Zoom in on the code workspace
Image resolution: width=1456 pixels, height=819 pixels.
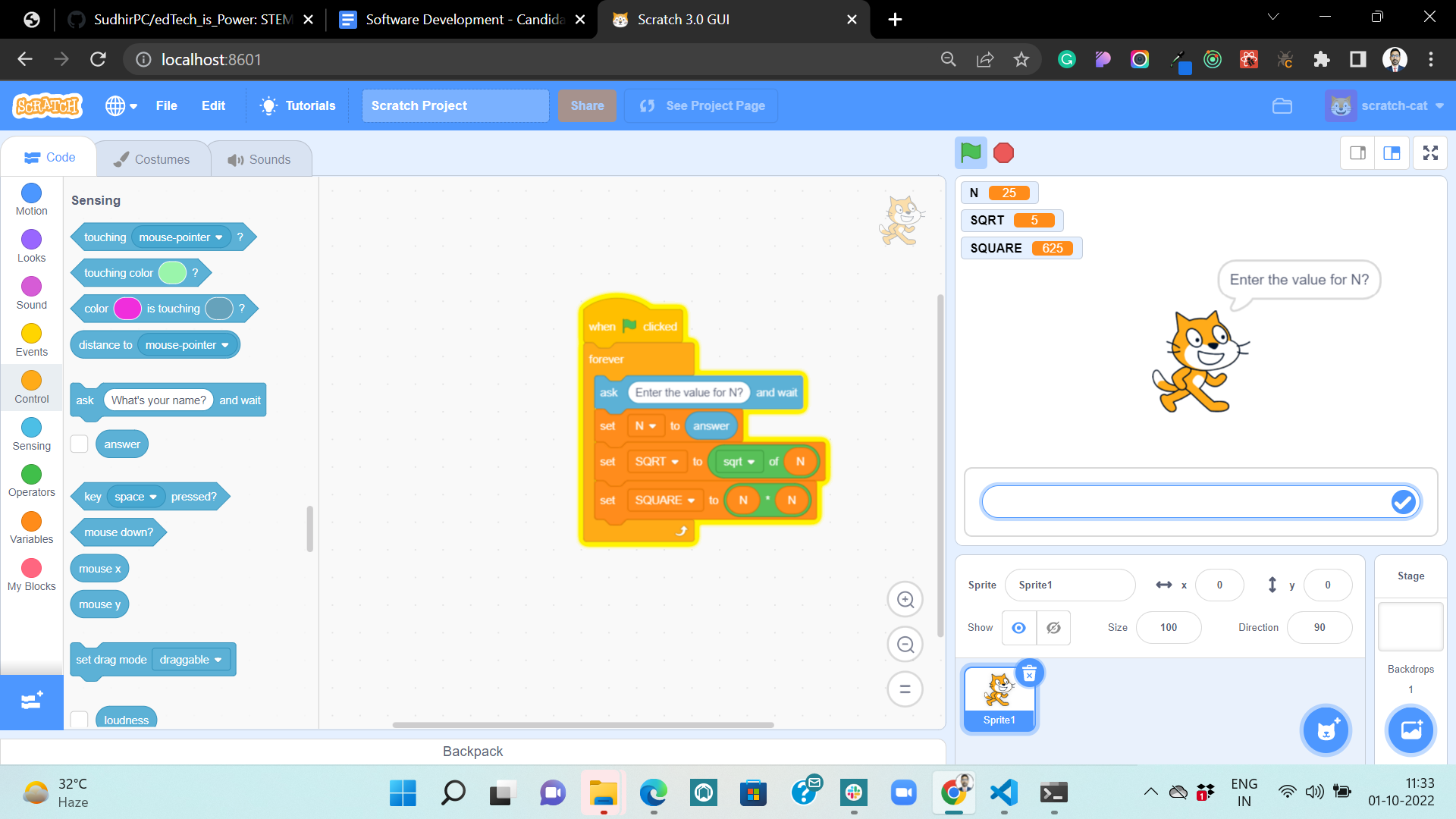(x=905, y=599)
